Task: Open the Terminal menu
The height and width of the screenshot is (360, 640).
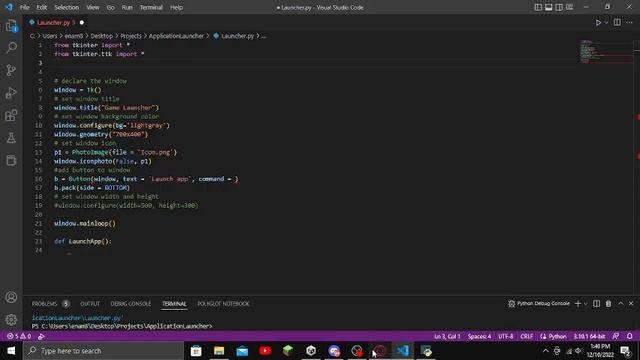Action: tap(151, 7)
